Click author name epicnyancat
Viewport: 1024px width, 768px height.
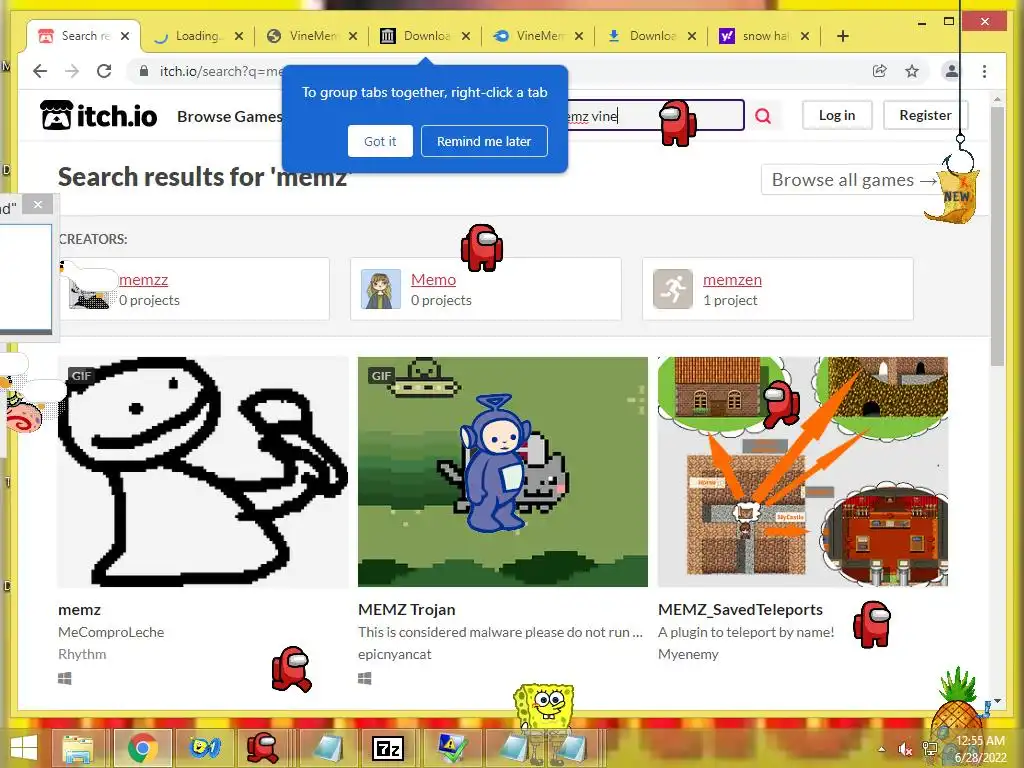(394, 654)
